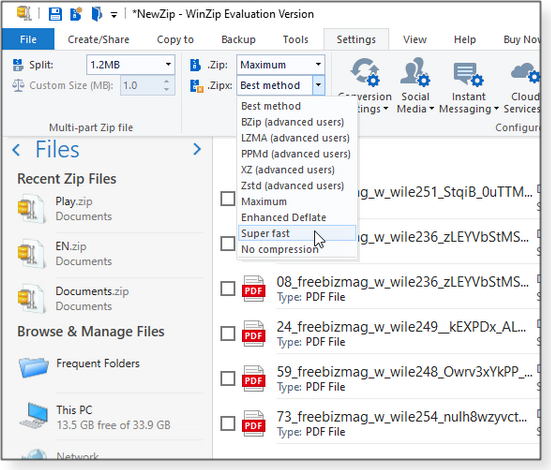This screenshot has width=551, height=470.
Task: Click the Frequent Folders folder icon
Action: point(33,367)
